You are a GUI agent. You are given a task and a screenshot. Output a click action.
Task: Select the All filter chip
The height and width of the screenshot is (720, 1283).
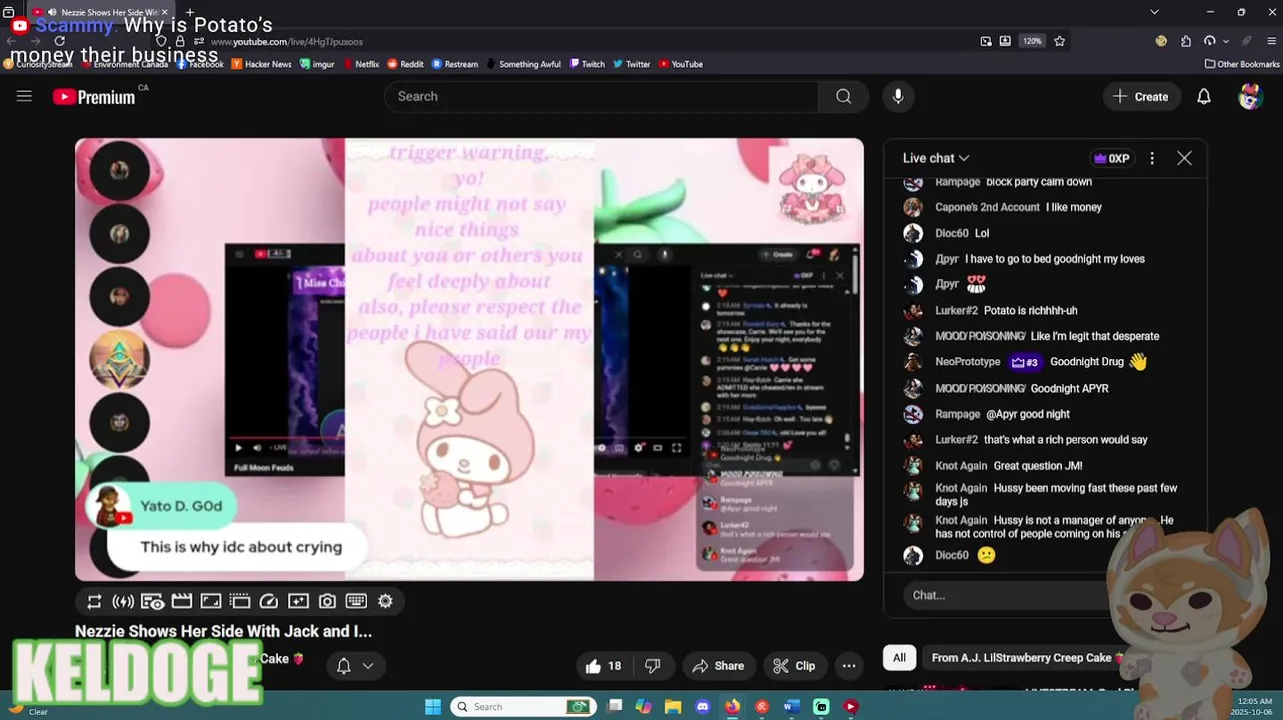(899, 658)
